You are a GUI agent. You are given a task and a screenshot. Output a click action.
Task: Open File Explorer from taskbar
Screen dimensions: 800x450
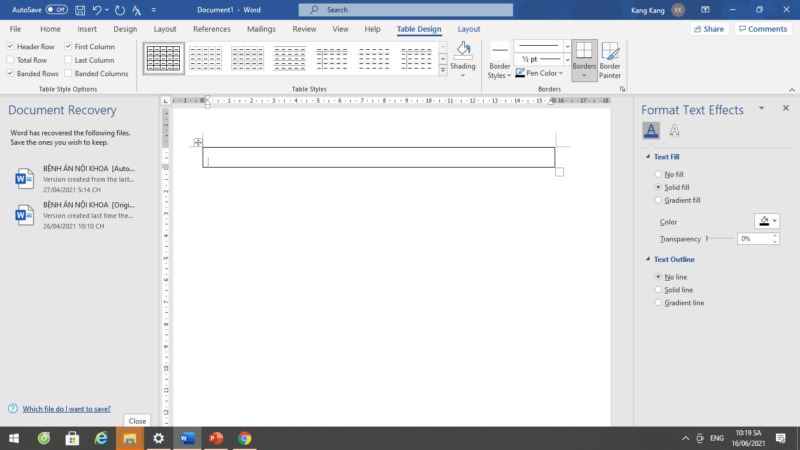(x=130, y=438)
